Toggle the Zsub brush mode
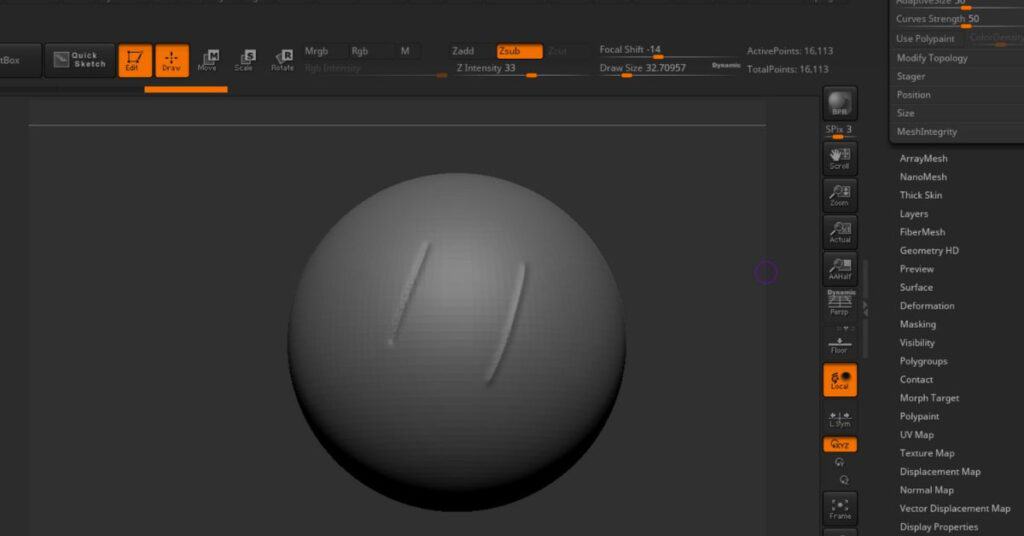The image size is (1024, 536). pyautogui.click(x=519, y=51)
